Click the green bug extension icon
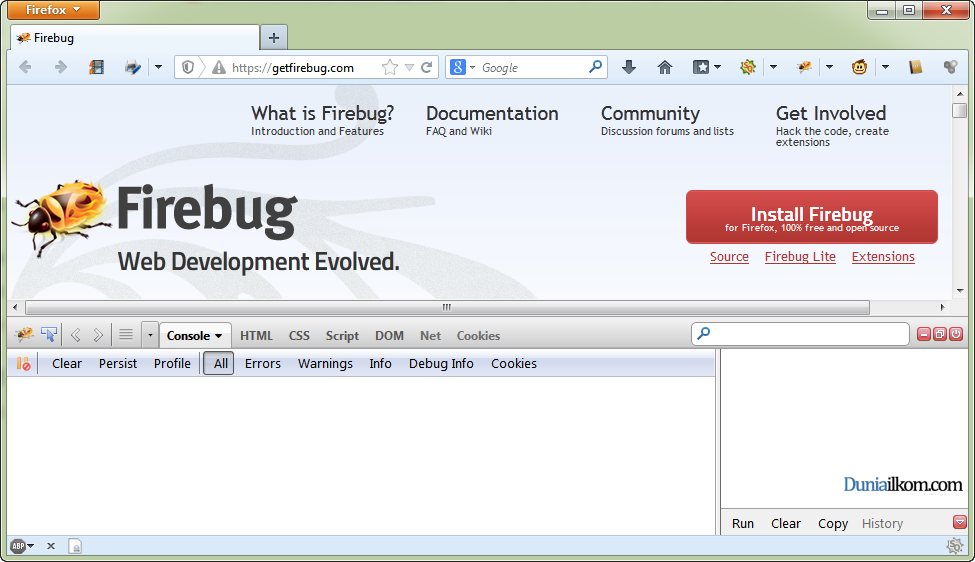Image resolution: width=975 pixels, height=562 pixels. point(747,67)
